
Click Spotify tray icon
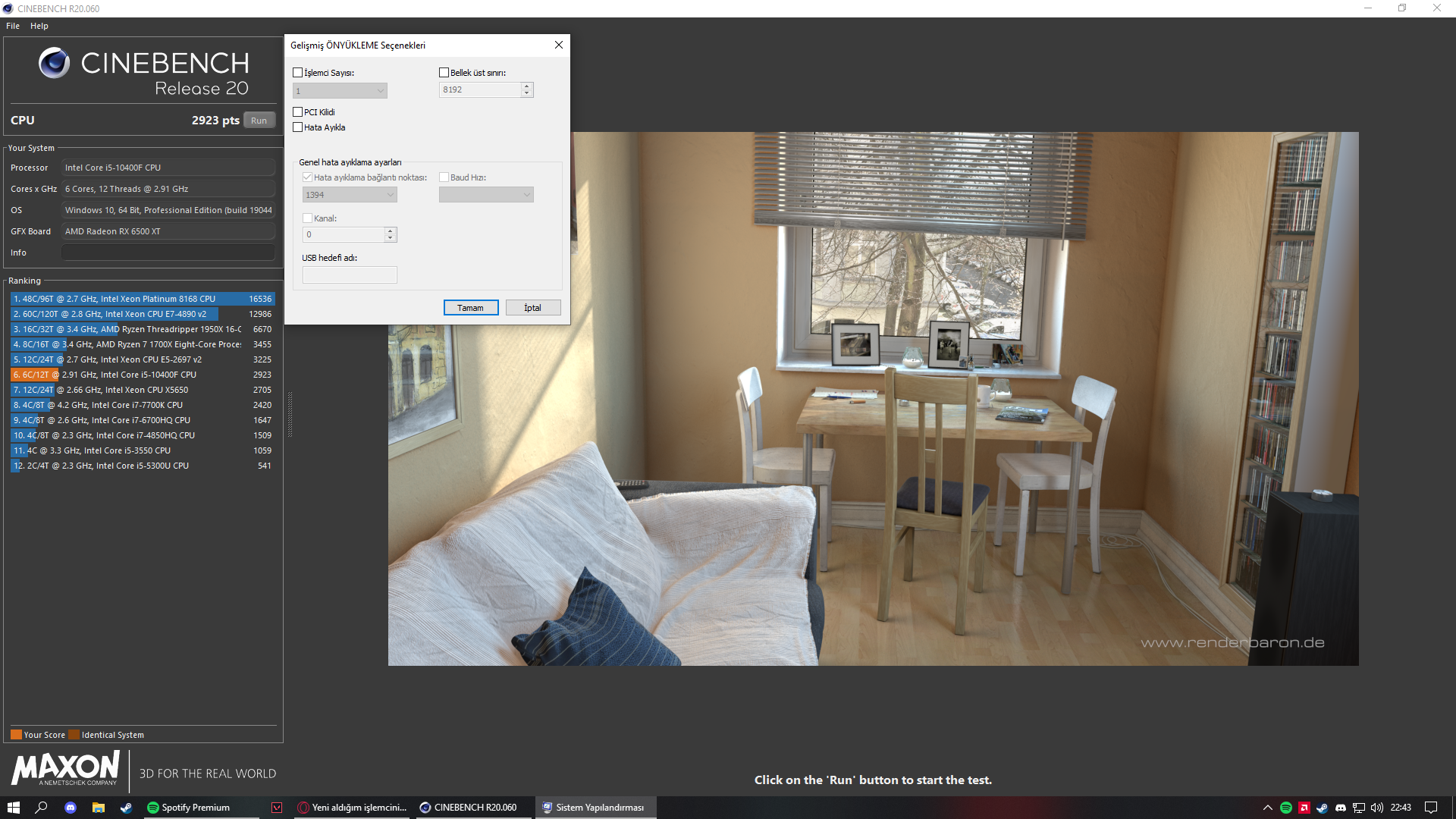[x=1286, y=808]
